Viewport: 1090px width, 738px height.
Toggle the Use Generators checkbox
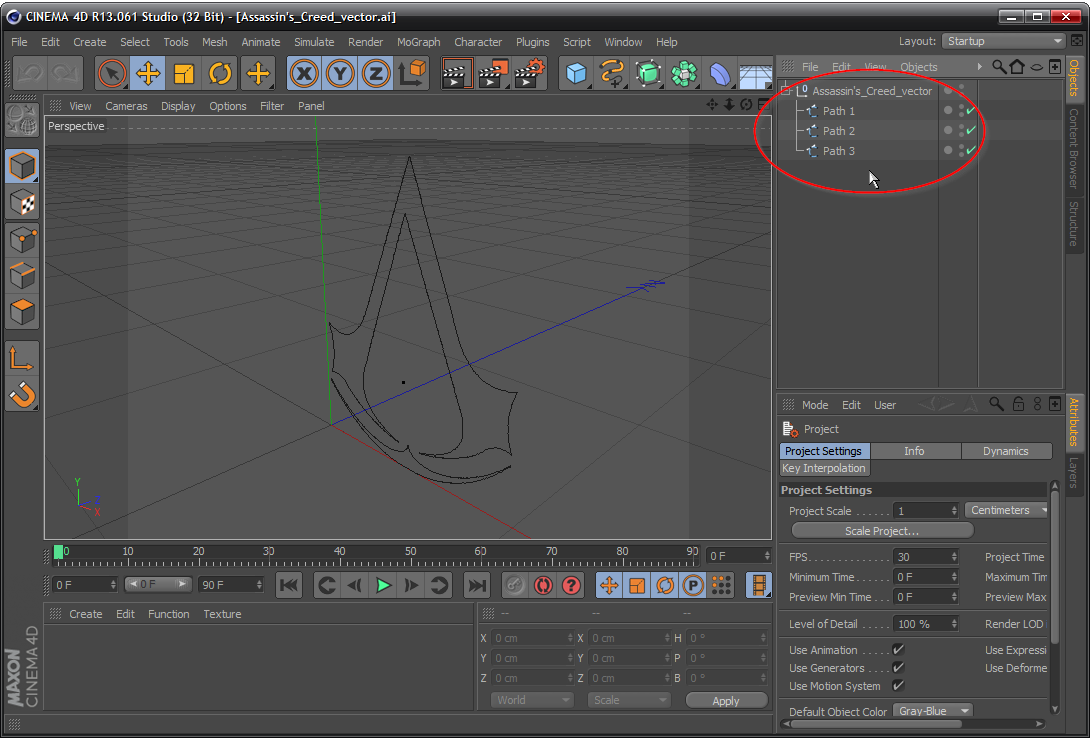pyautogui.click(x=898, y=668)
